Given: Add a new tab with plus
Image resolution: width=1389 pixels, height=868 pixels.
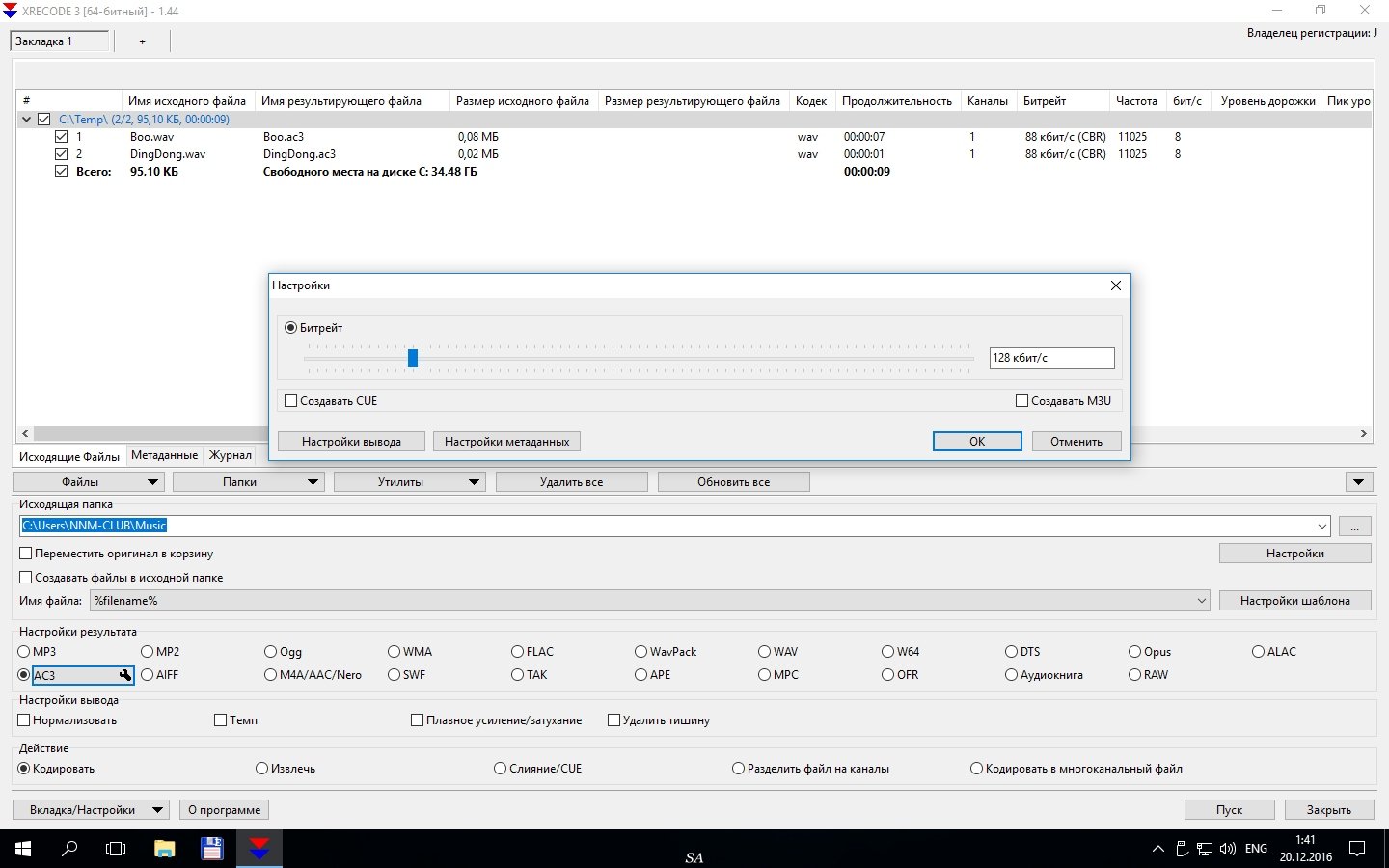Looking at the screenshot, I should pyautogui.click(x=142, y=41).
